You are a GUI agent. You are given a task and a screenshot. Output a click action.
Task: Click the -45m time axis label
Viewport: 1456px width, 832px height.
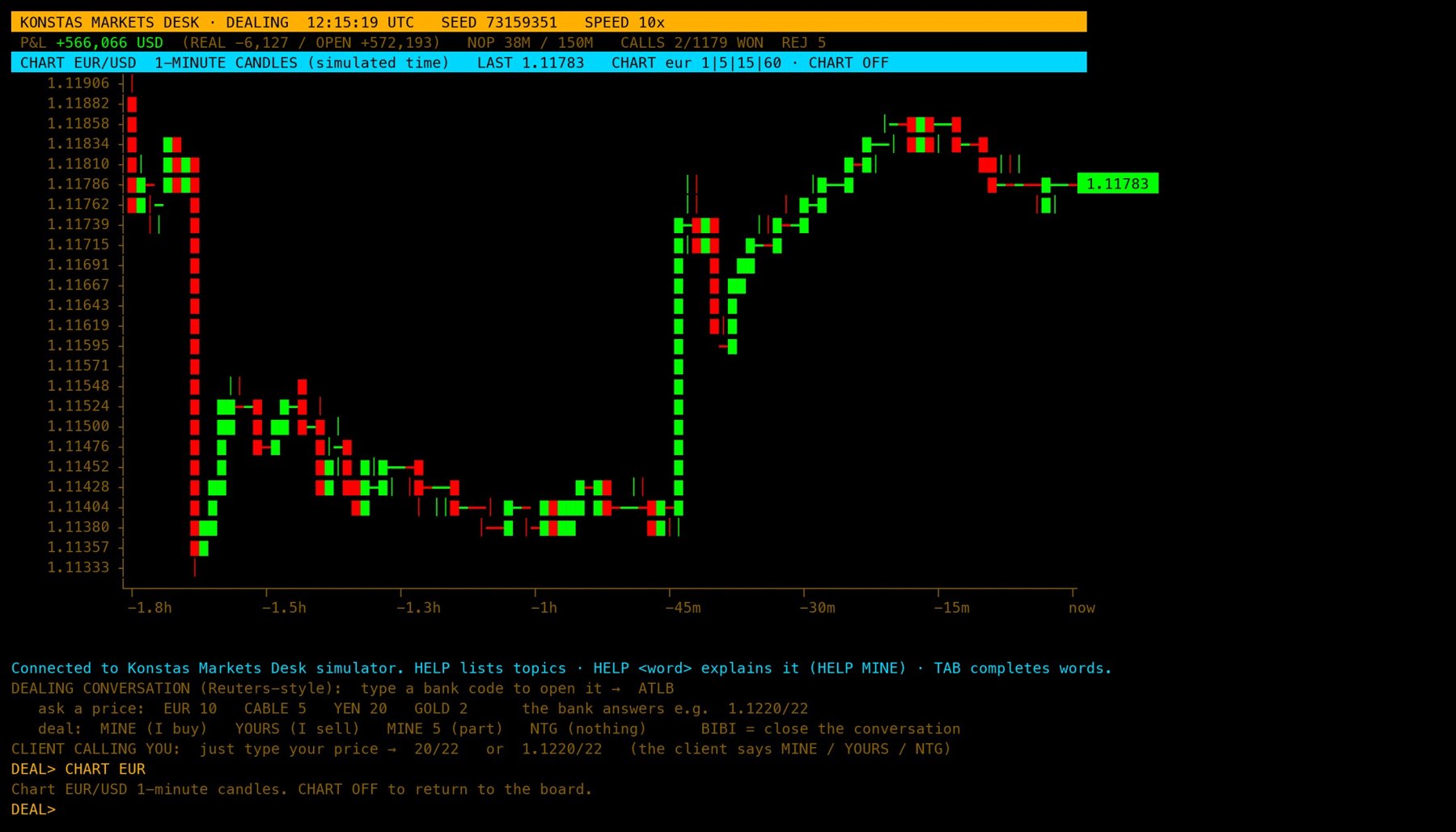point(684,608)
